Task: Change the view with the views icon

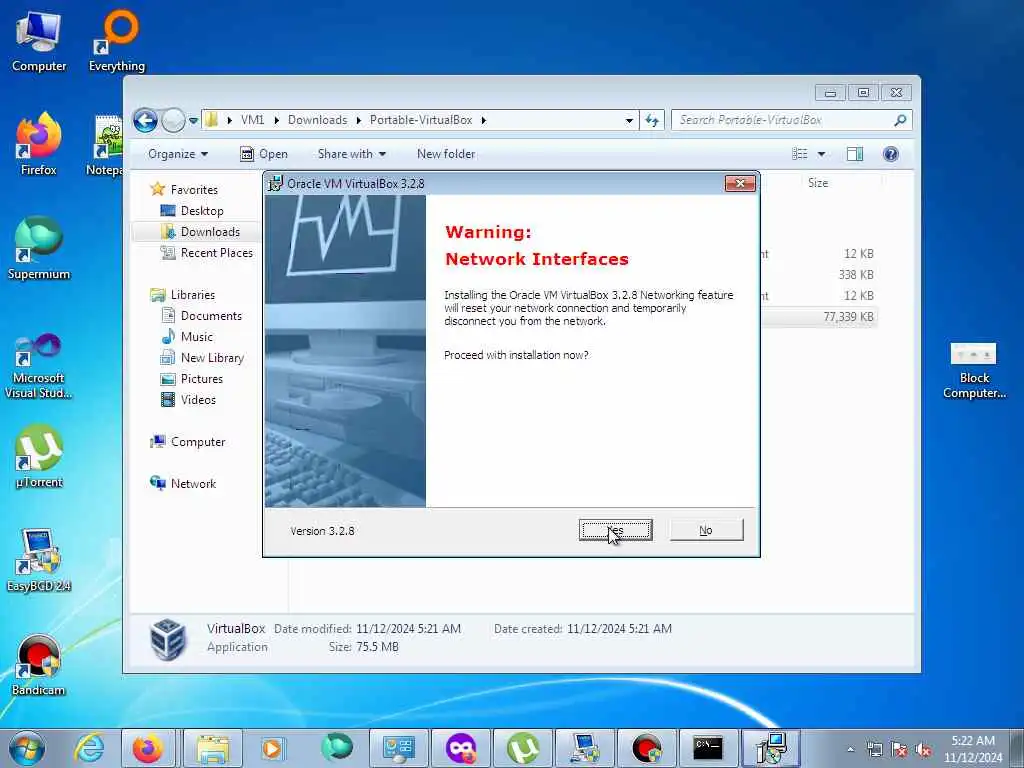Action: [799, 154]
